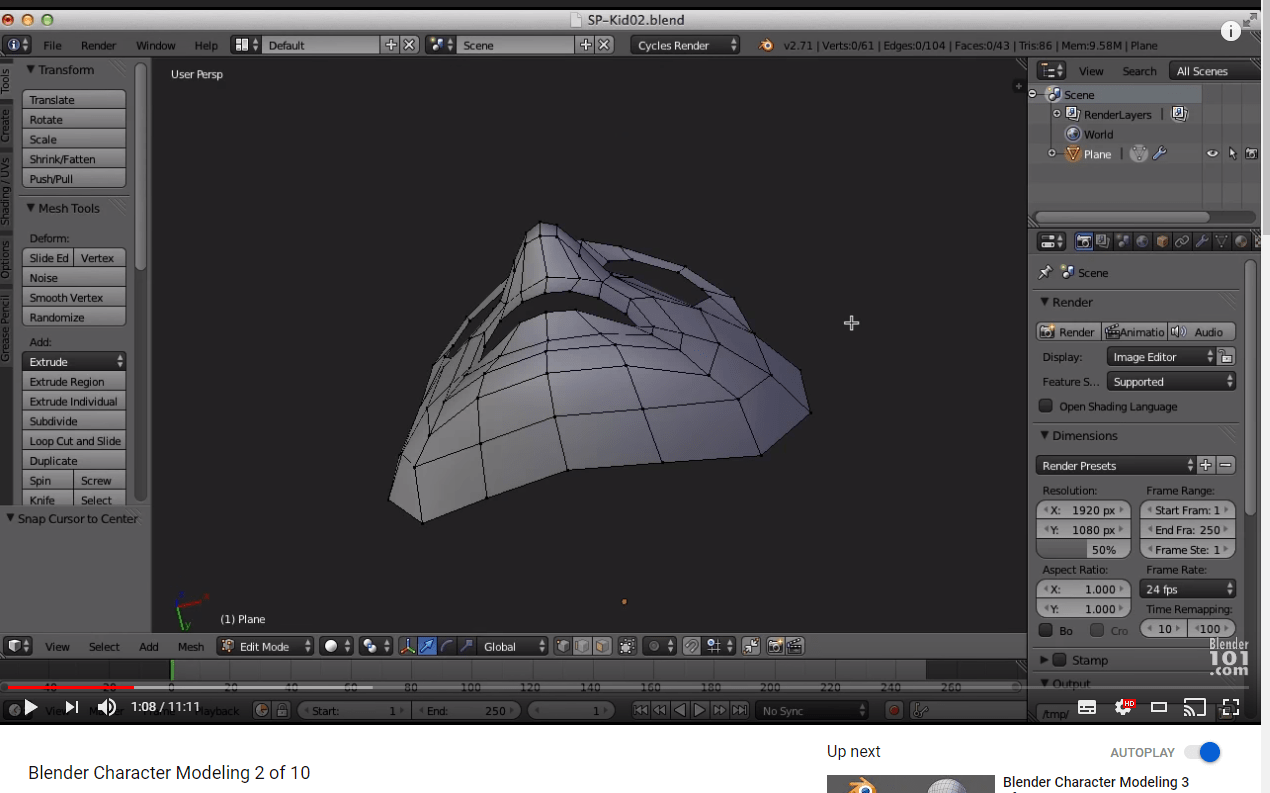
Task: Open the Edit Mode dropdown
Action: pos(266,646)
